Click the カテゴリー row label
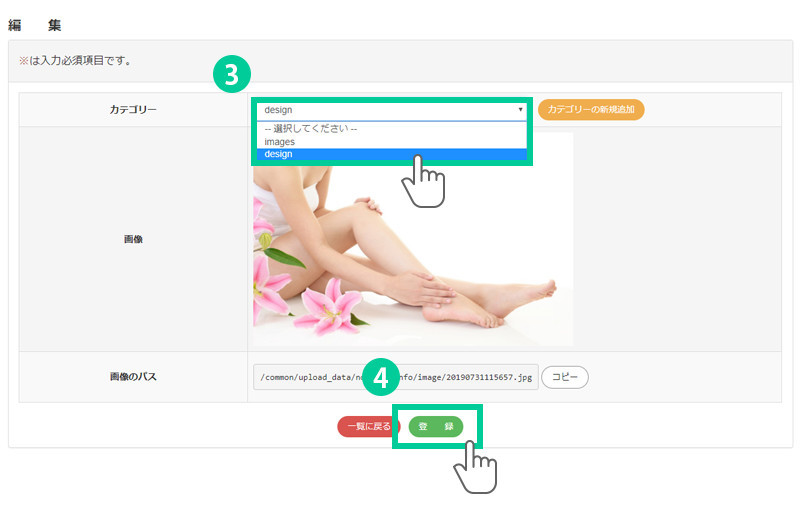 click(133, 109)
